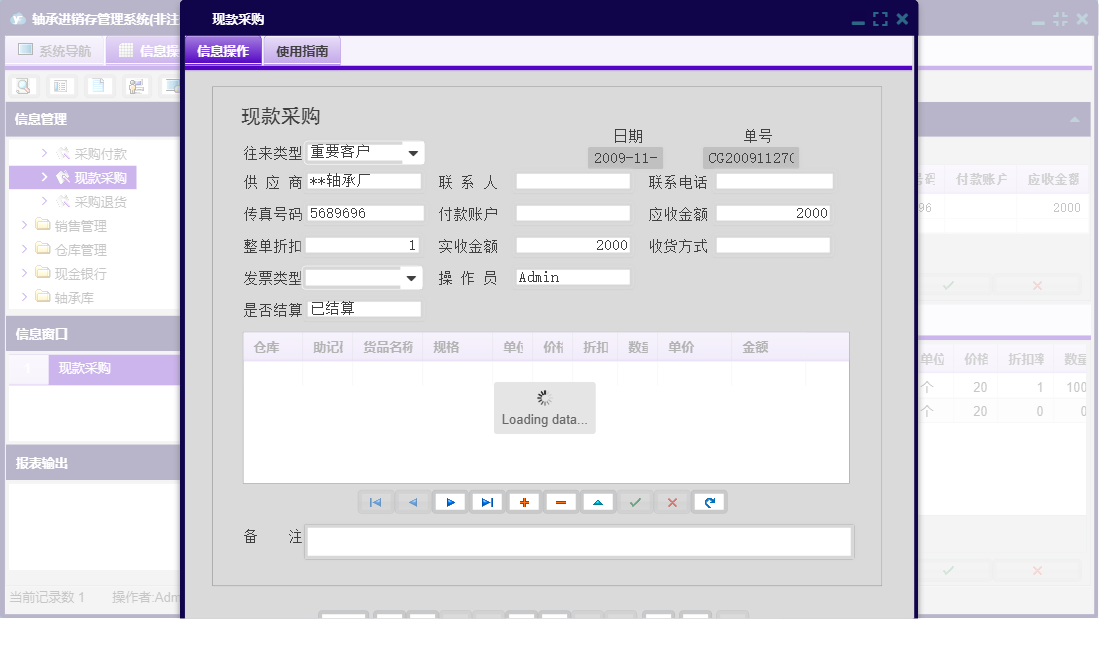Add a new record with the plus icon

tap(524, 502)
